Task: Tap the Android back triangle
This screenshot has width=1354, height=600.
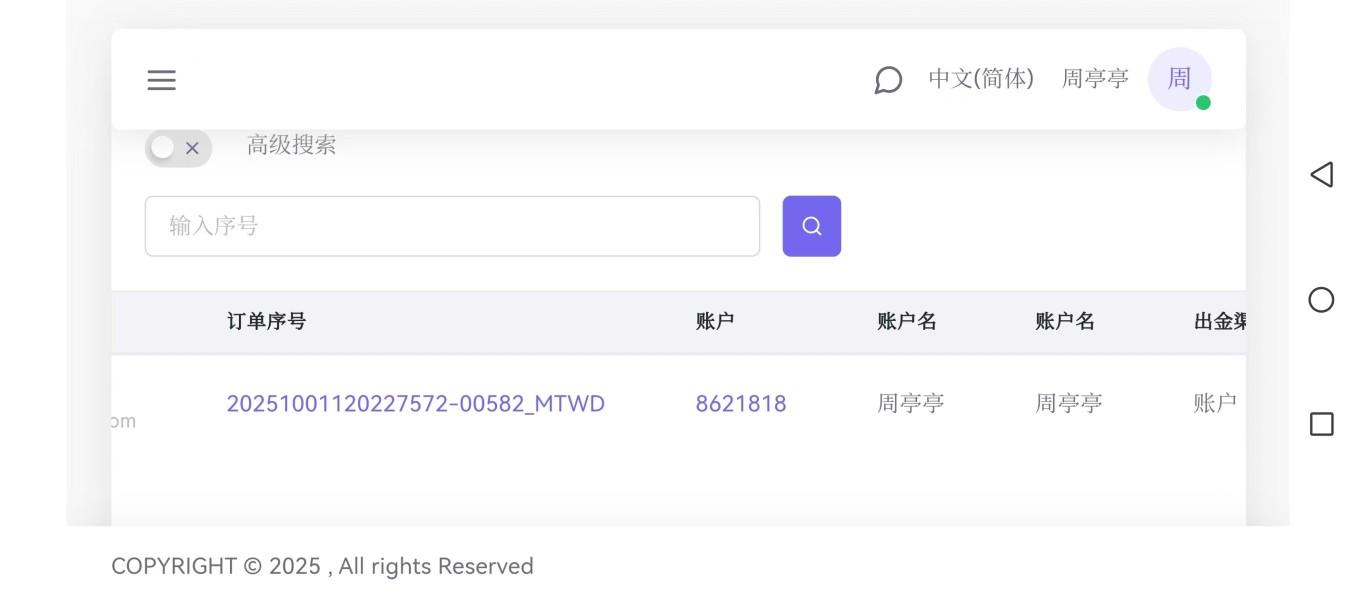Action: (1321, 175)
